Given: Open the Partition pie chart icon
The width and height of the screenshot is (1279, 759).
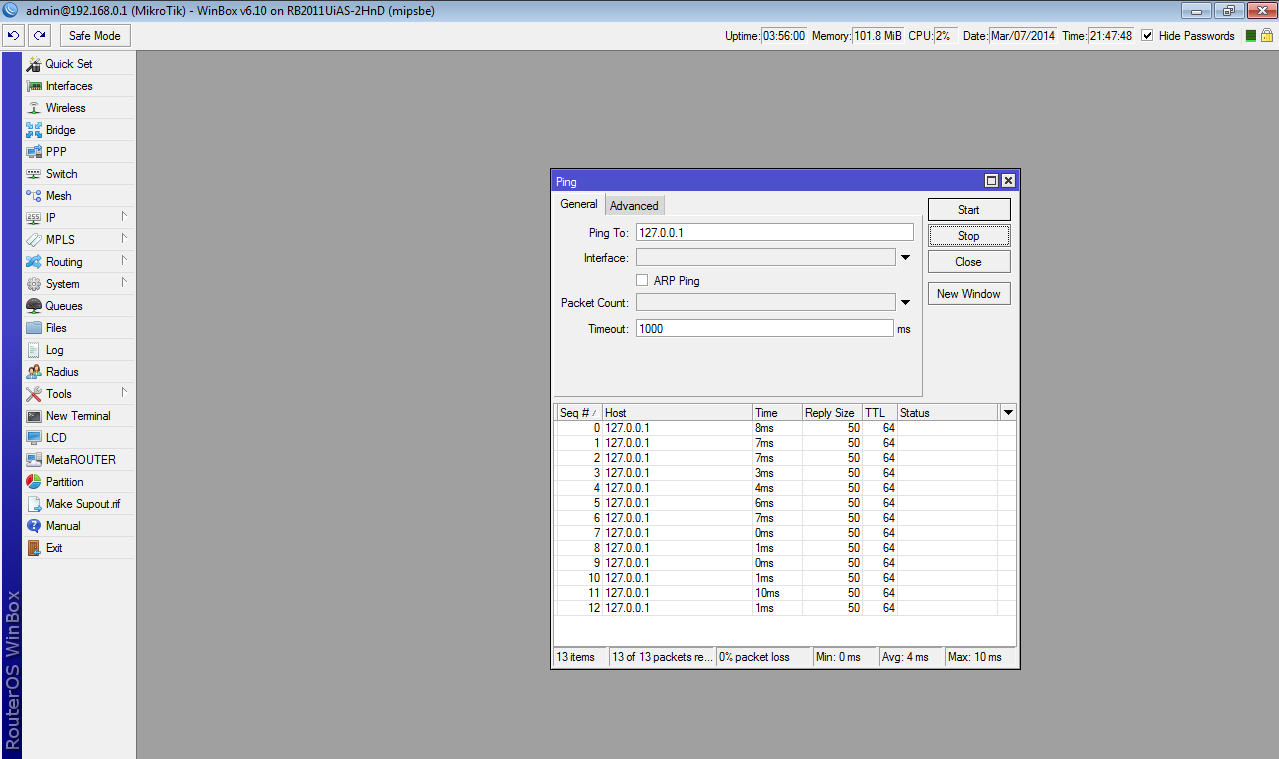Looking at the screenshot, I should pyautogui.click(x=34, y=482).
